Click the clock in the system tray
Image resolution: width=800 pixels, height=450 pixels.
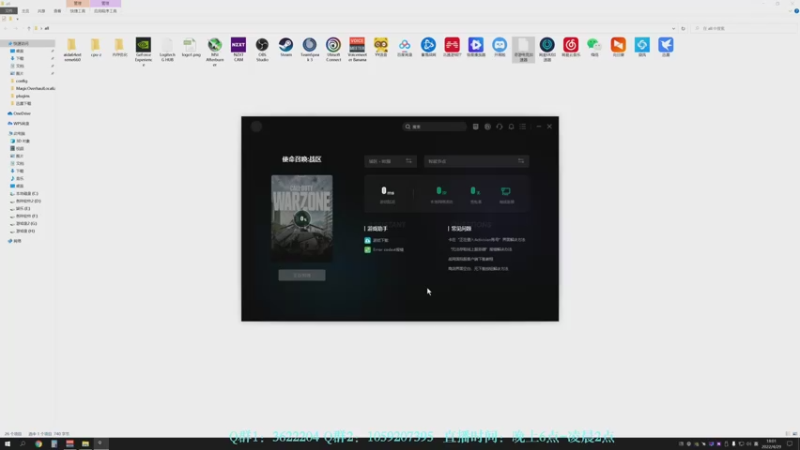point(771,444)
